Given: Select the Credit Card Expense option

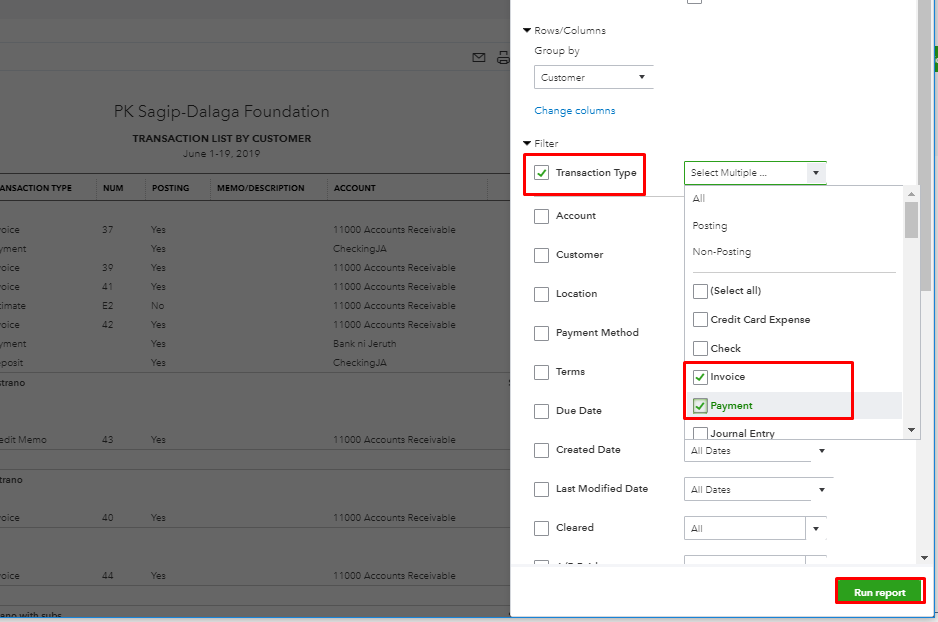Looking at the screenshot, I should point(700,320).
